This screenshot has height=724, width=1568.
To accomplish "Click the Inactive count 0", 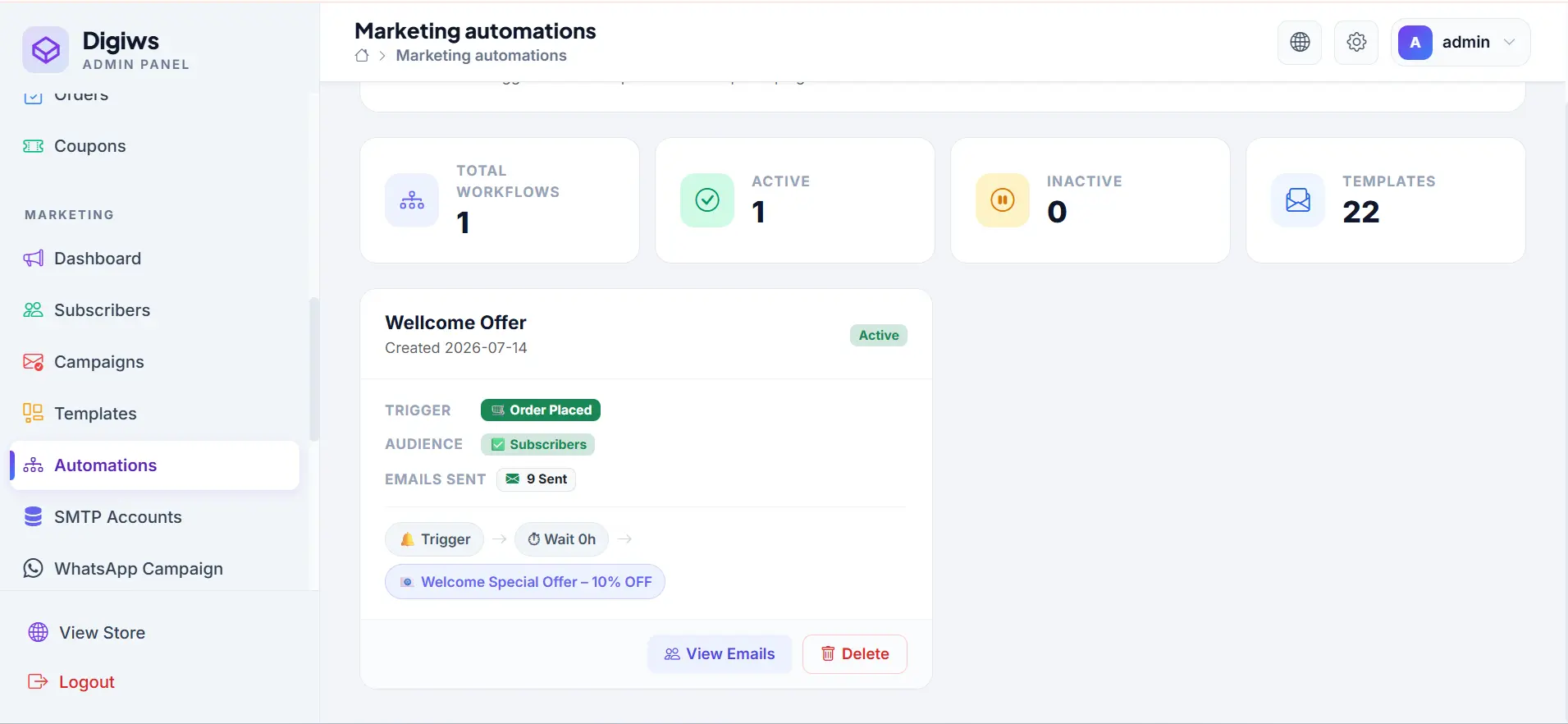I will pyautogui.click(x=1057, y=212).
